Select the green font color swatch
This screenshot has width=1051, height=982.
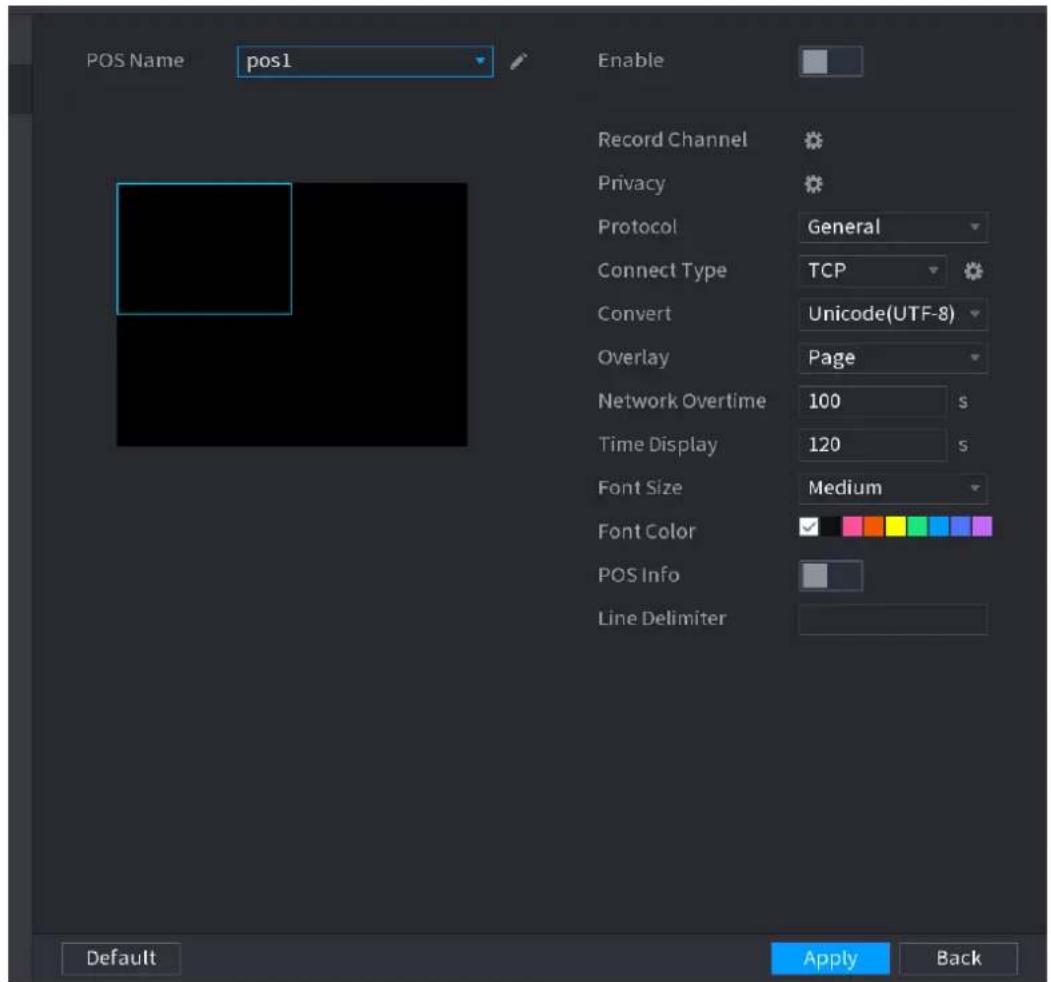(x=917, y=527)
